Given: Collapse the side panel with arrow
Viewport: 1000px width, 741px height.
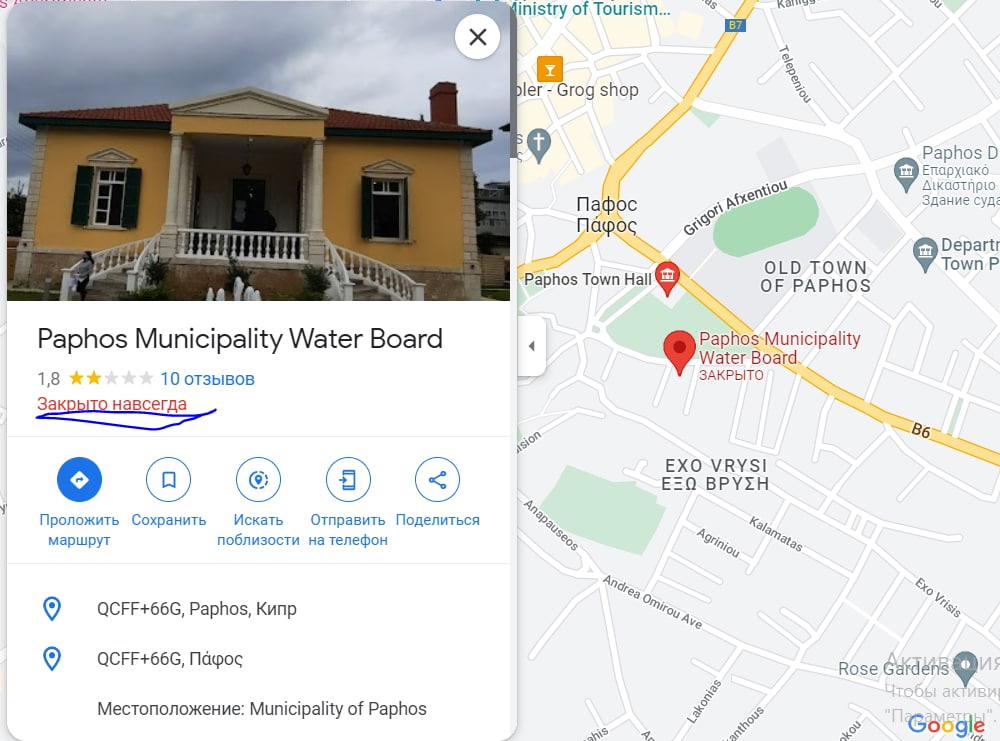Looking at the screenshot, I should 532,346.
